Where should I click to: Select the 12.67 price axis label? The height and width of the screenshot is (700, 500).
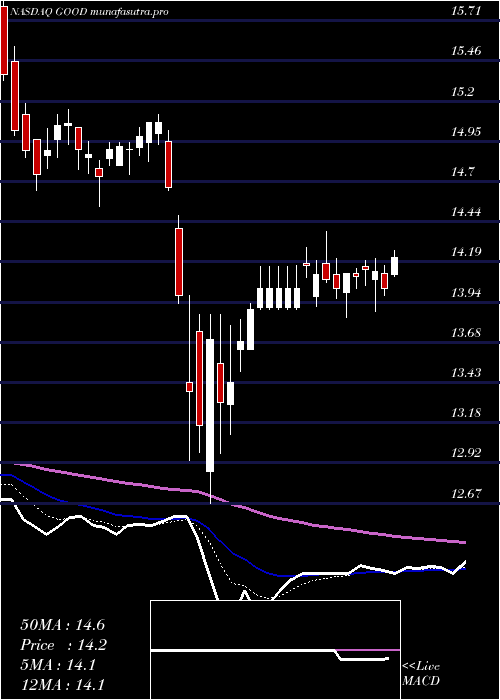(x=466, y=493)
